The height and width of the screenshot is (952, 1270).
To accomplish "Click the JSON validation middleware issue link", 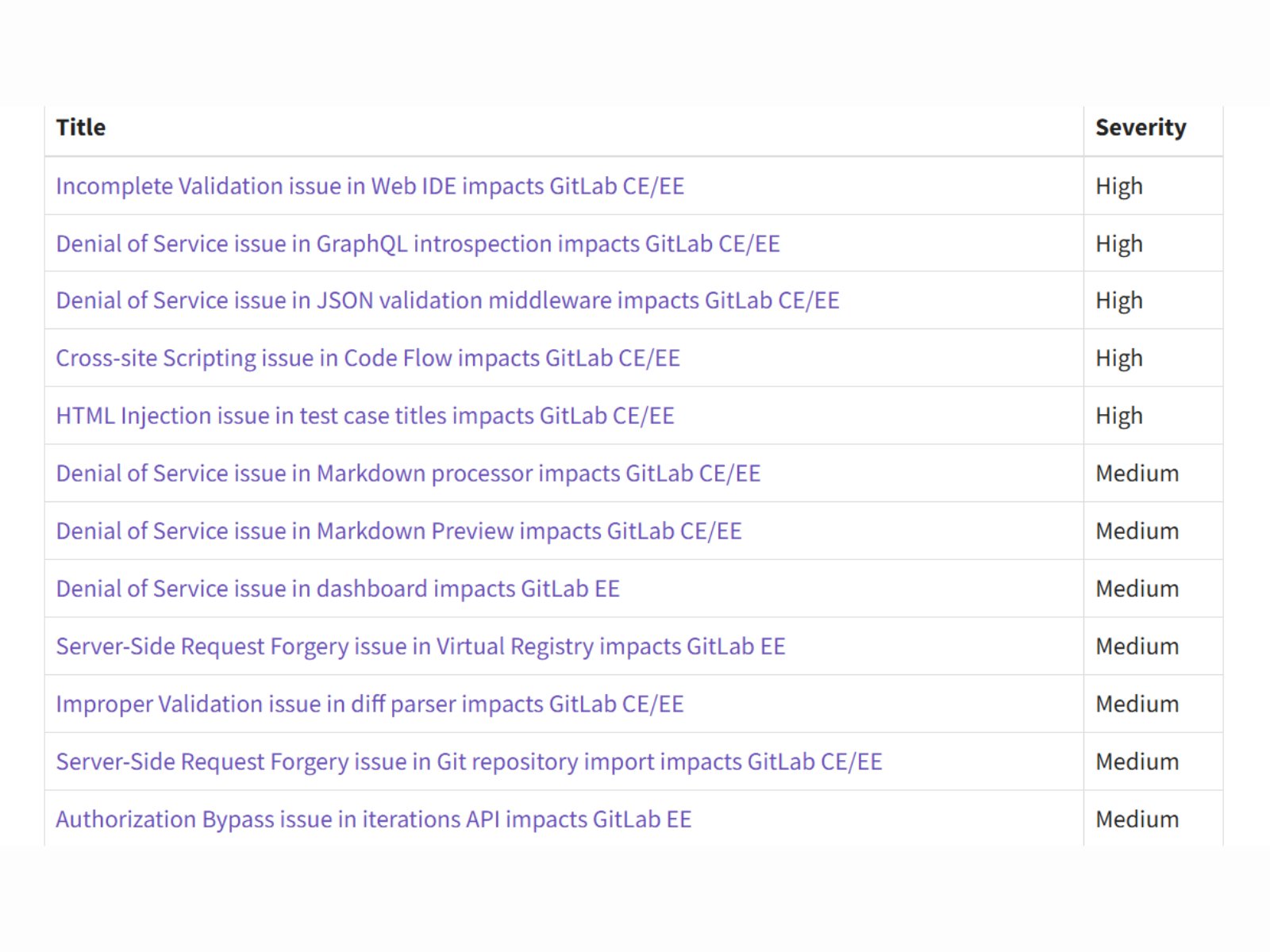I will pyautogui.click(x=448, y=301).
